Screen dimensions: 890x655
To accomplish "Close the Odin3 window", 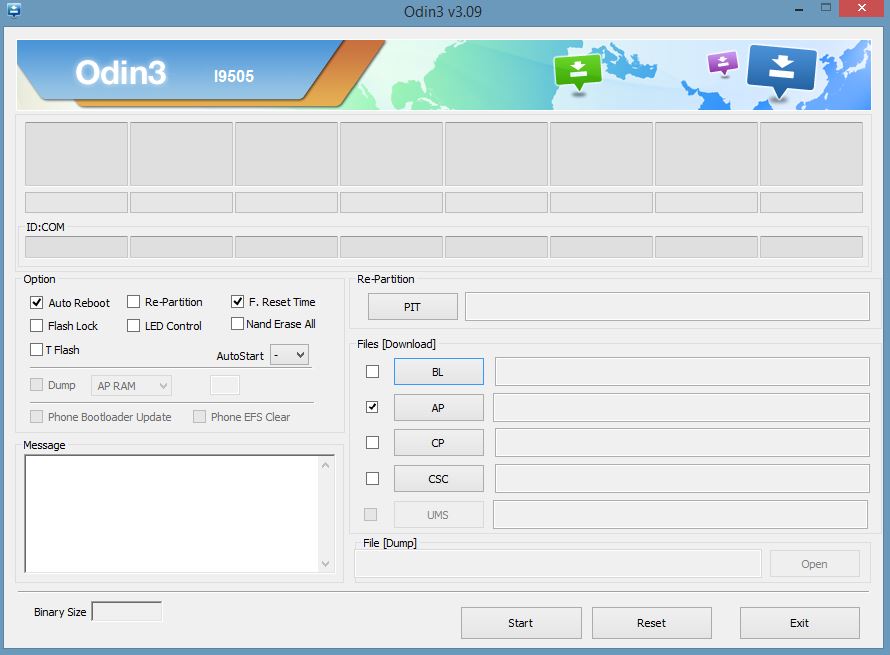I will pyautogui.click(x=862, y=8).
